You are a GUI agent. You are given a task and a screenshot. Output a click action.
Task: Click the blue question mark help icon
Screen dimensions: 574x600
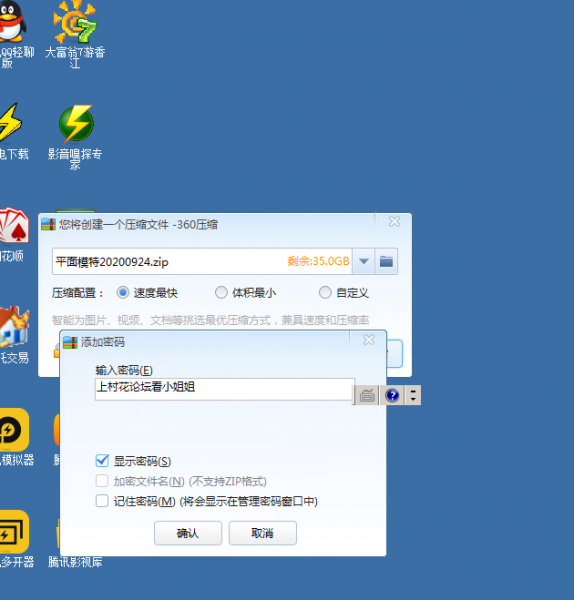[x=393, y=395]
